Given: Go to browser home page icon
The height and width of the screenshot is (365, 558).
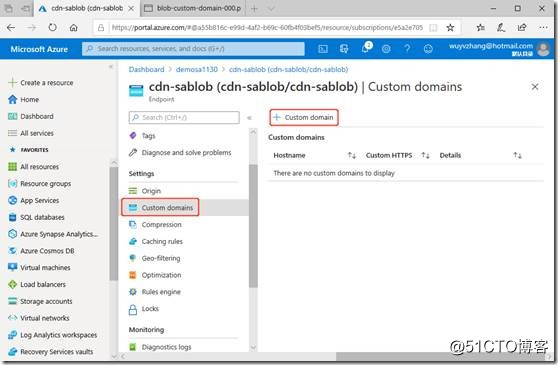Looking at the screenshot, I should (73, 27).
